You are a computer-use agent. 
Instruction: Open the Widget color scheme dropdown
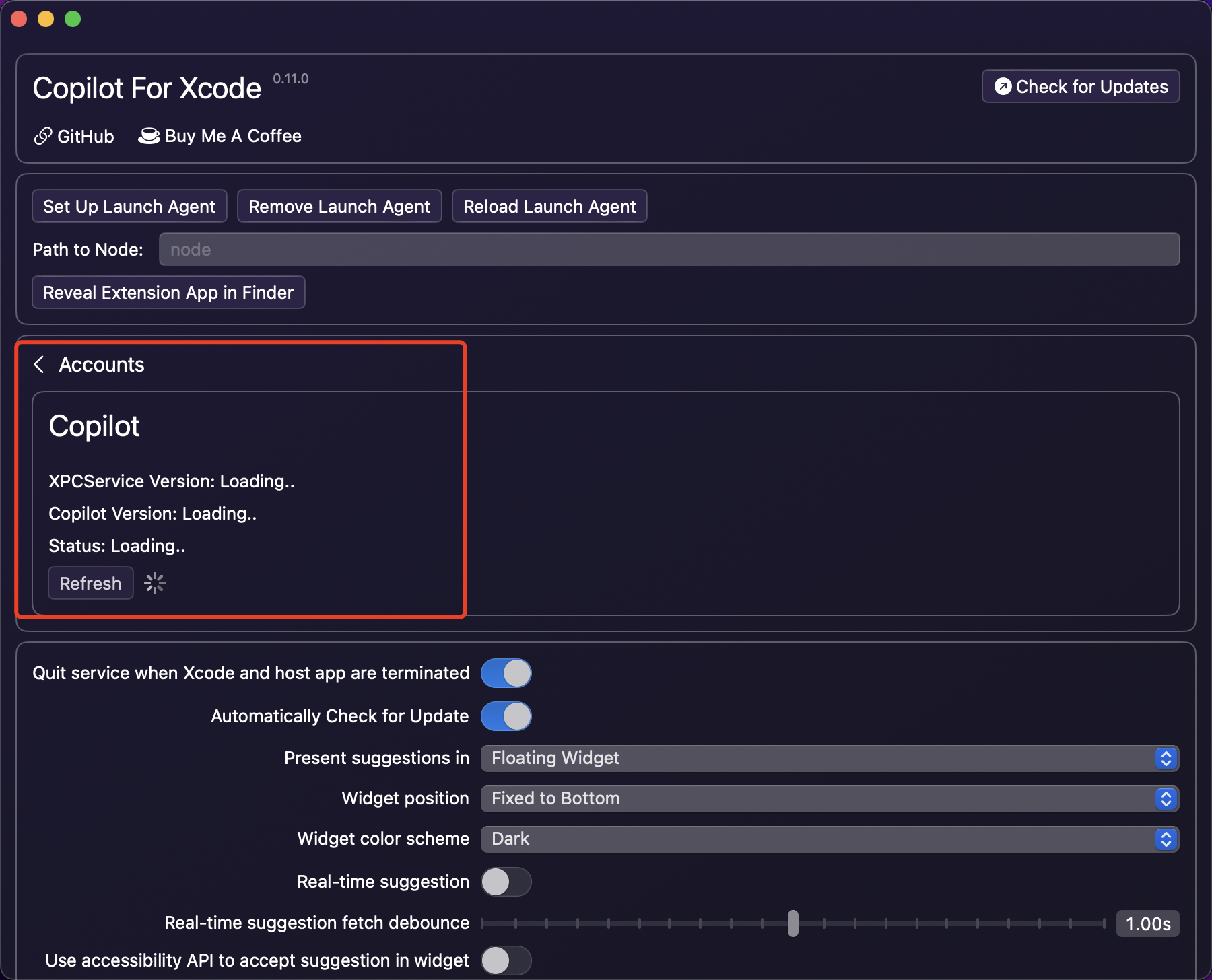pos(830,839)
